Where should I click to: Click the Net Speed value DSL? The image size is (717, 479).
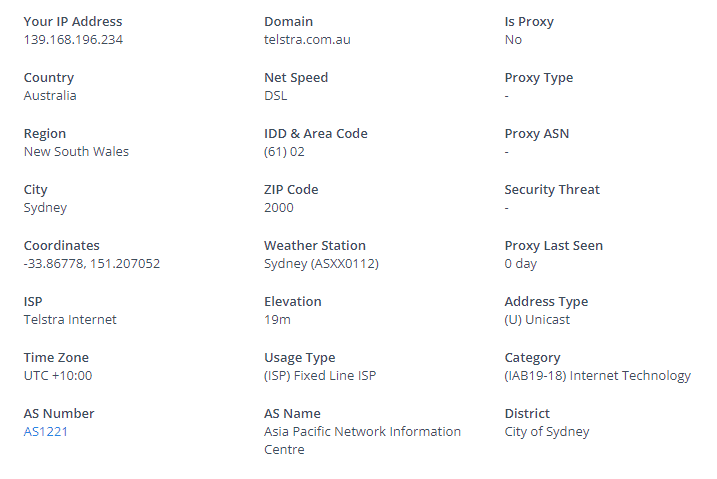coord(276,96)
